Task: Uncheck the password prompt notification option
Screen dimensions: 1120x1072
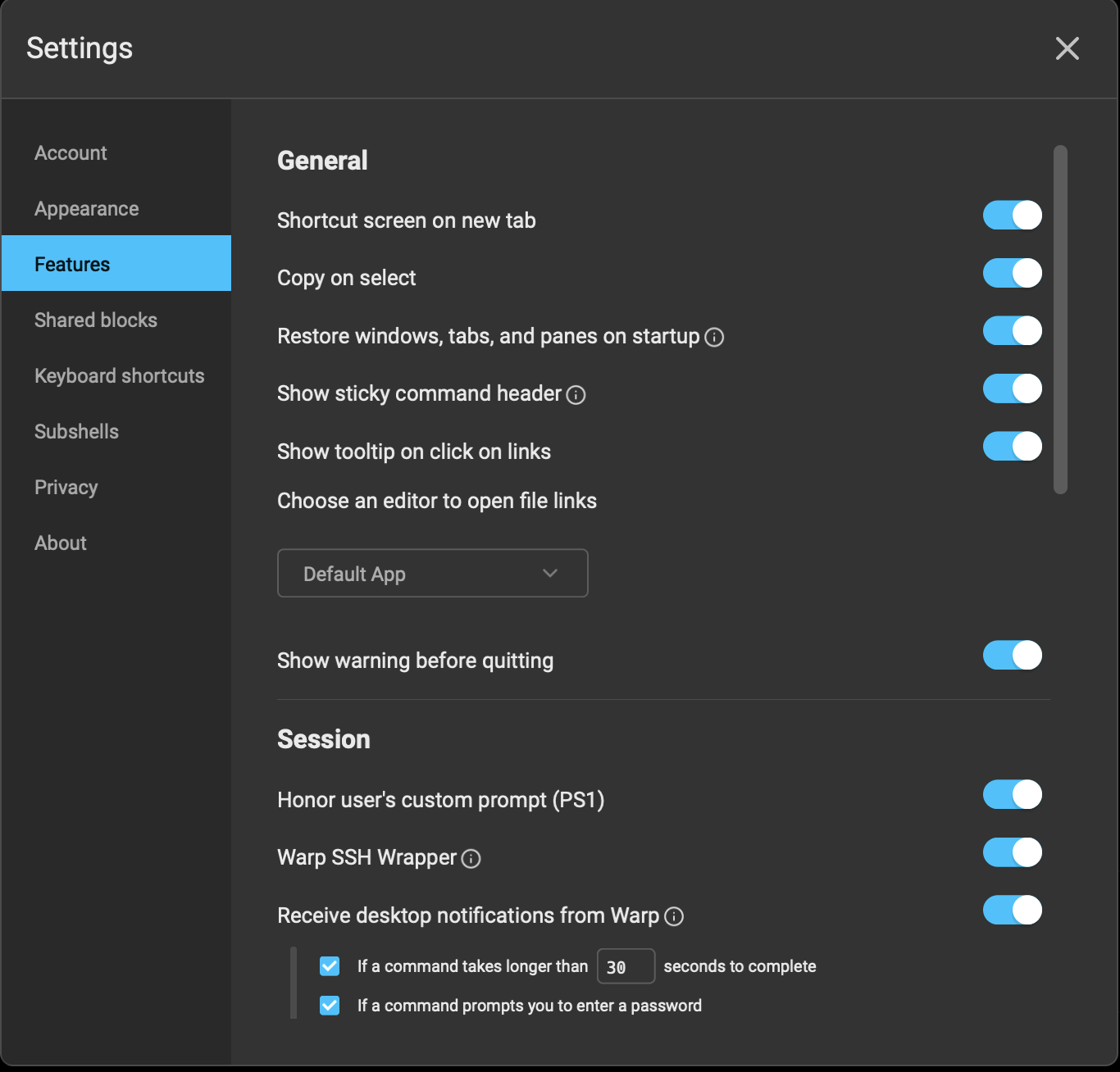Action: click(329, 1006)
